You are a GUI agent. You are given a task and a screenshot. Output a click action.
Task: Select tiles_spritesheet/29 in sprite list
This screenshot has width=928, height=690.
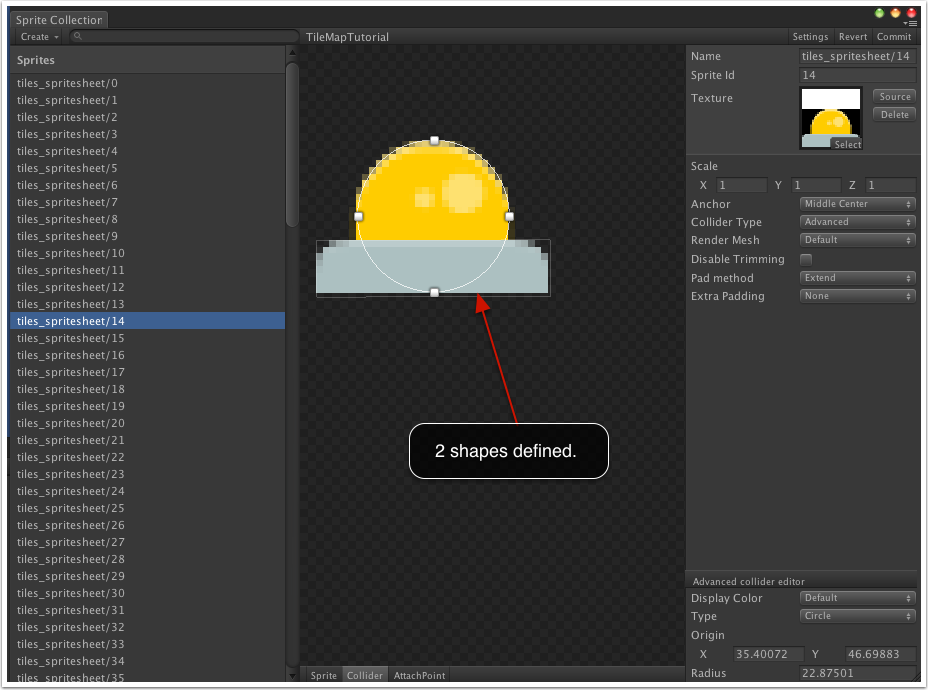point(147,576)
